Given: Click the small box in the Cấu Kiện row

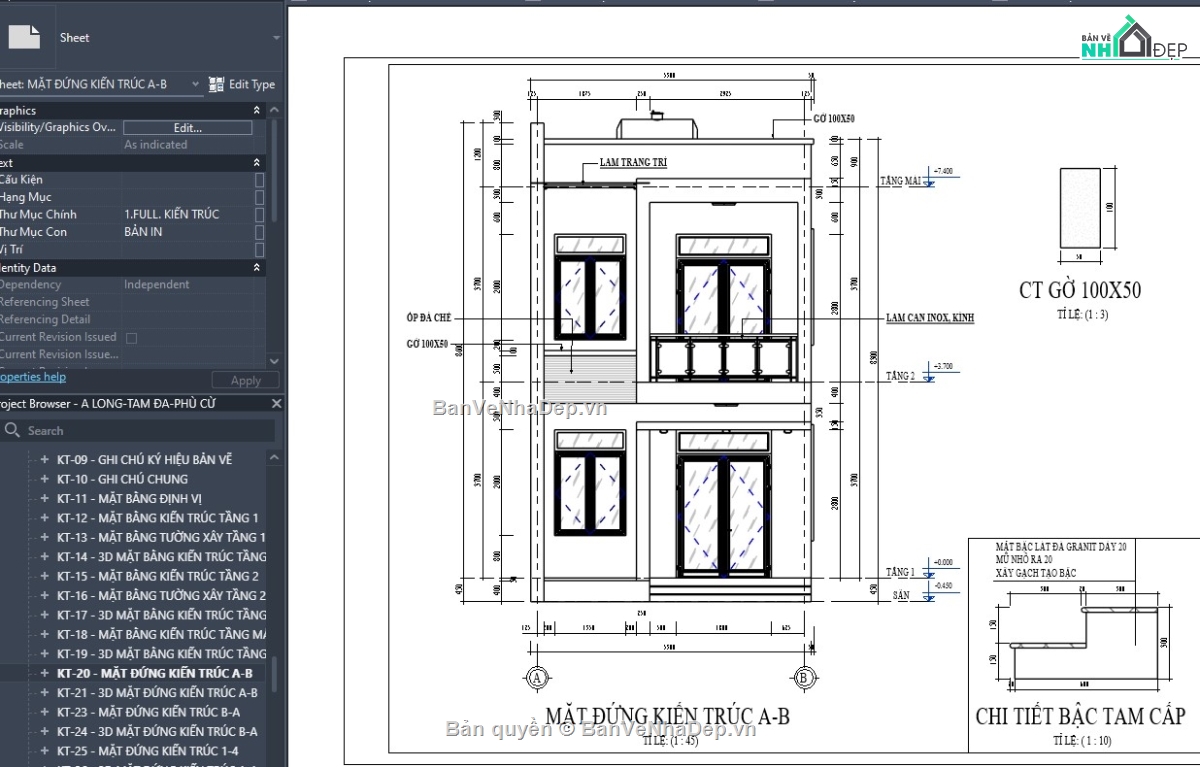Looking at the screenshot, I should [260, 180].
